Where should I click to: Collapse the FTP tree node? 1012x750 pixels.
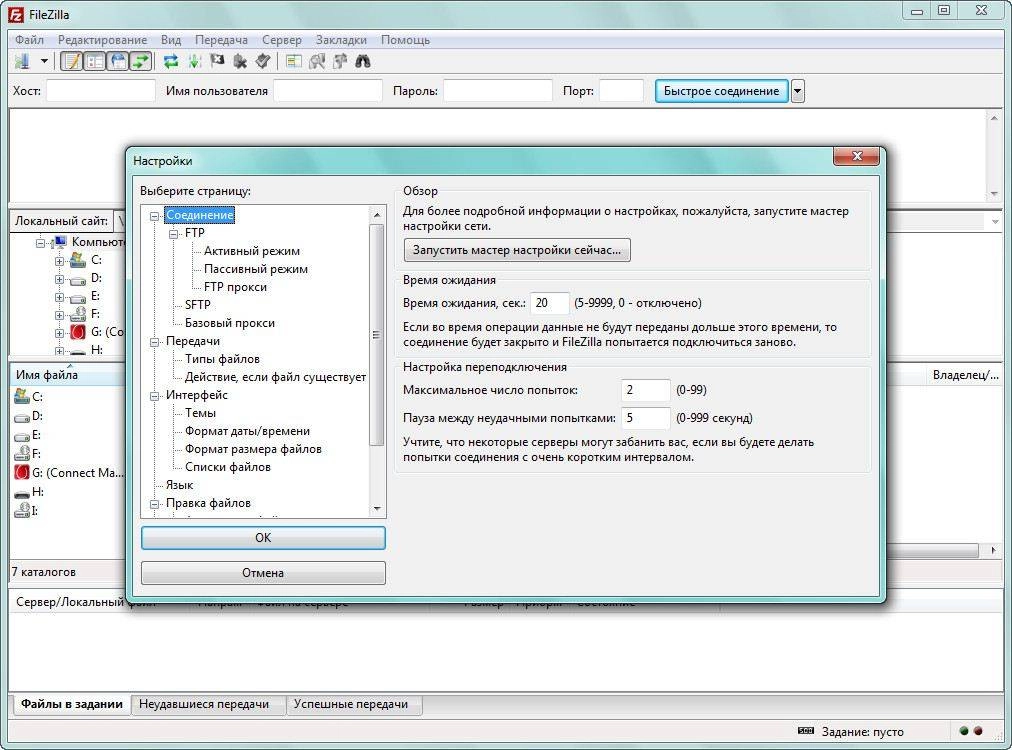click(174, 234)
